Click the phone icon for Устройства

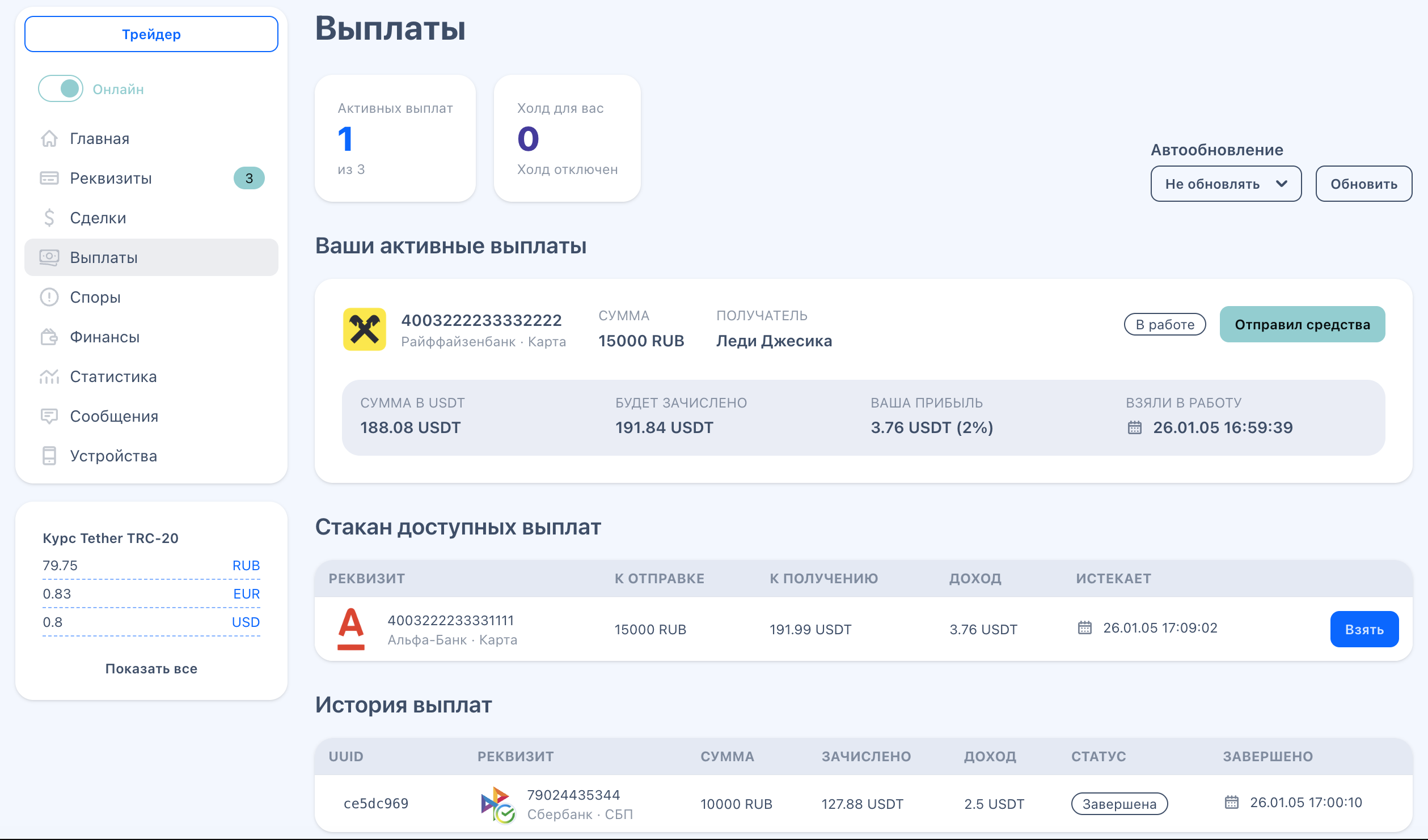click(49, 456)
